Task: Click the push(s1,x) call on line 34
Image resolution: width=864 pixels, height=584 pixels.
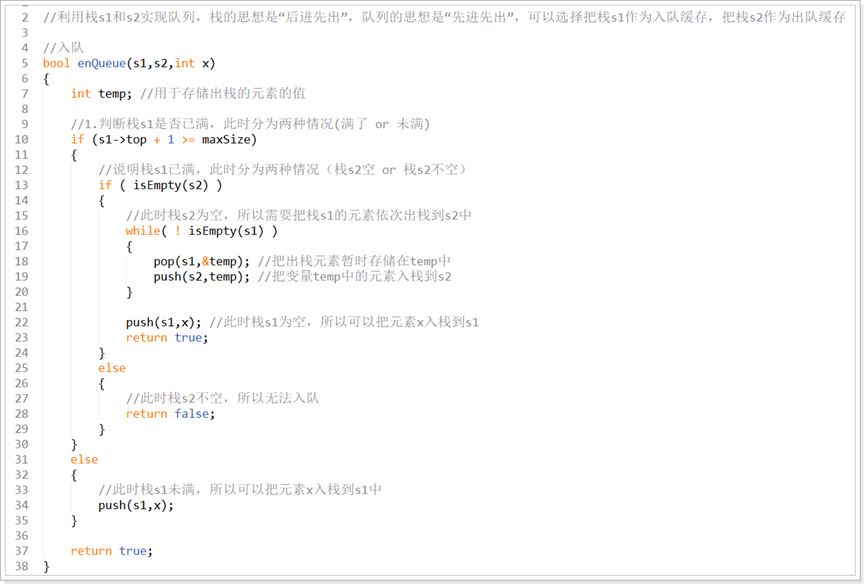Action: 136,505
